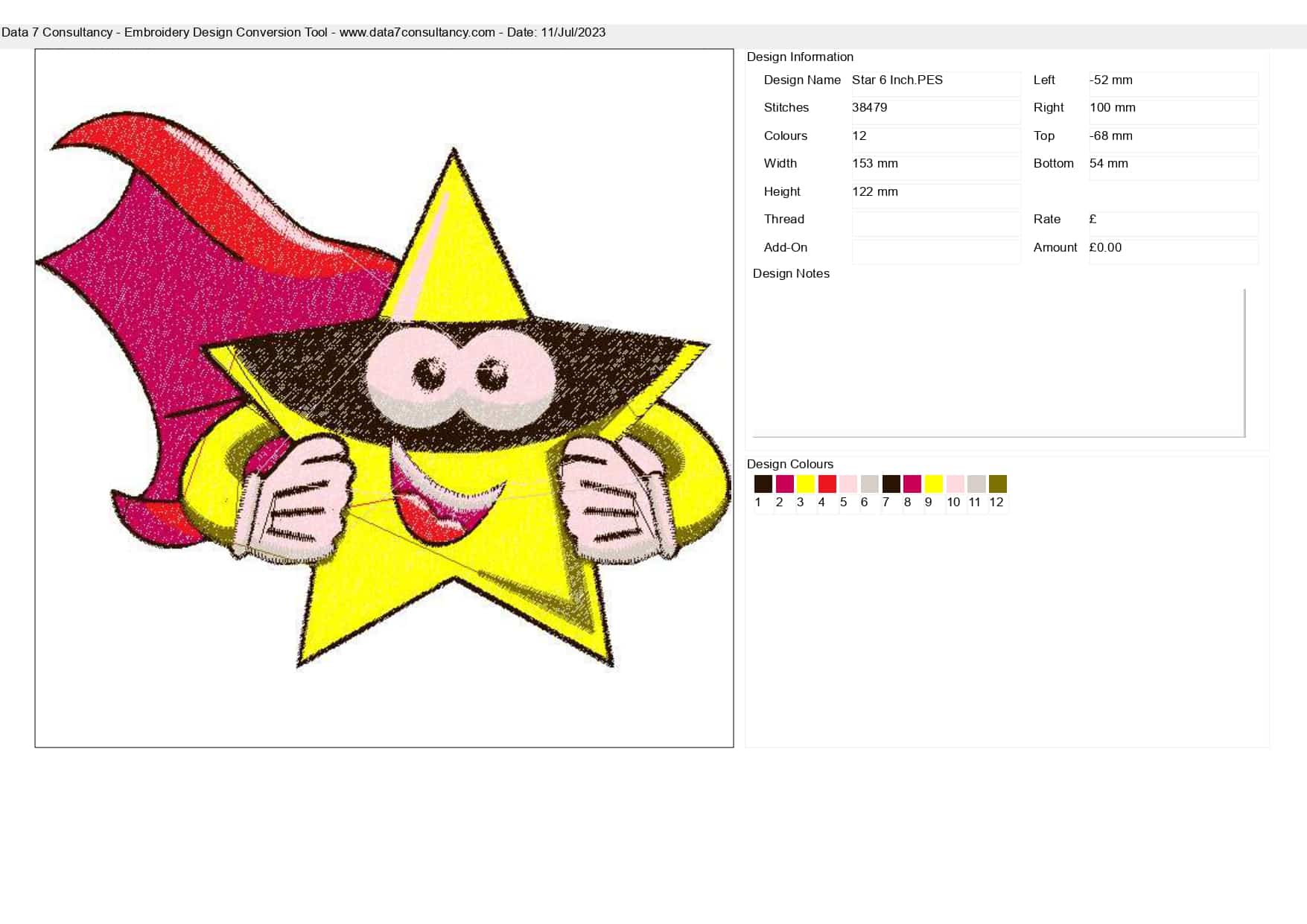
Task: Click colour swatch 6 (light grey)
Action: (869, 484)
